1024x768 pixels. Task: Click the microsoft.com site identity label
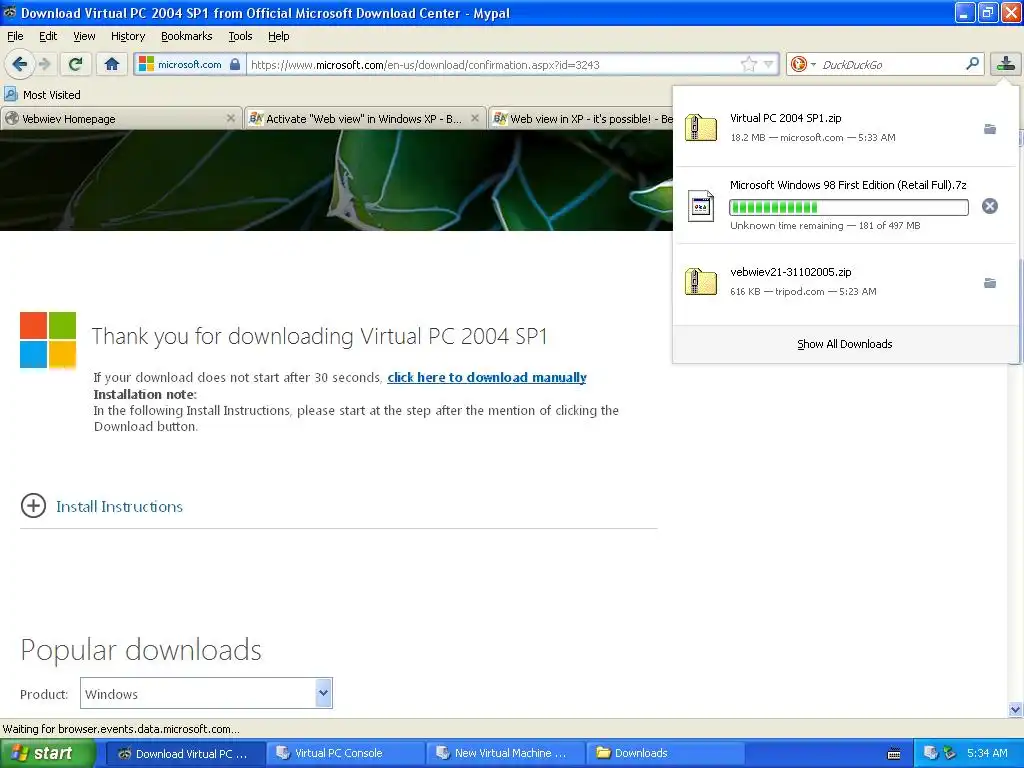tap(189, 64)
